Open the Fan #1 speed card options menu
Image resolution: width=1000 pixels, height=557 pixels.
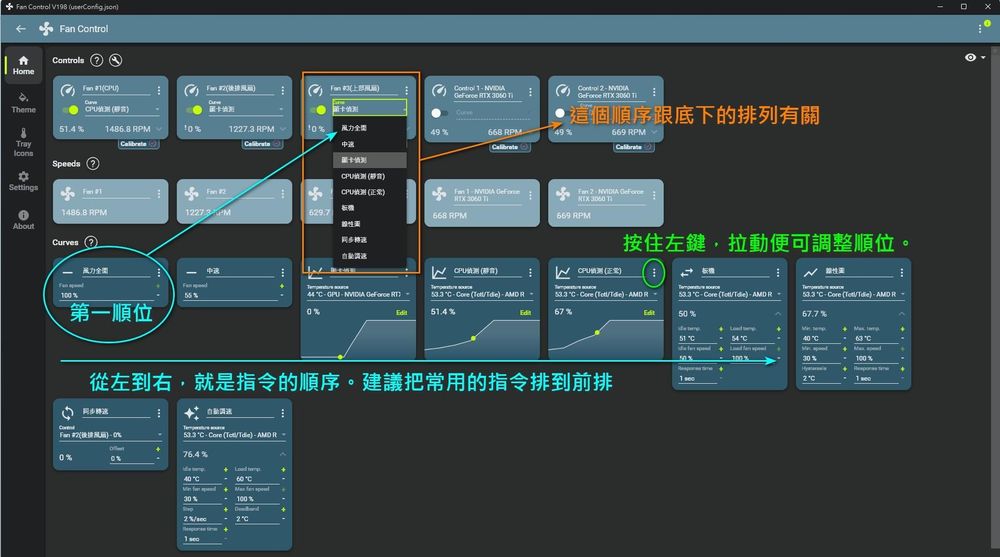pos(159,194)
